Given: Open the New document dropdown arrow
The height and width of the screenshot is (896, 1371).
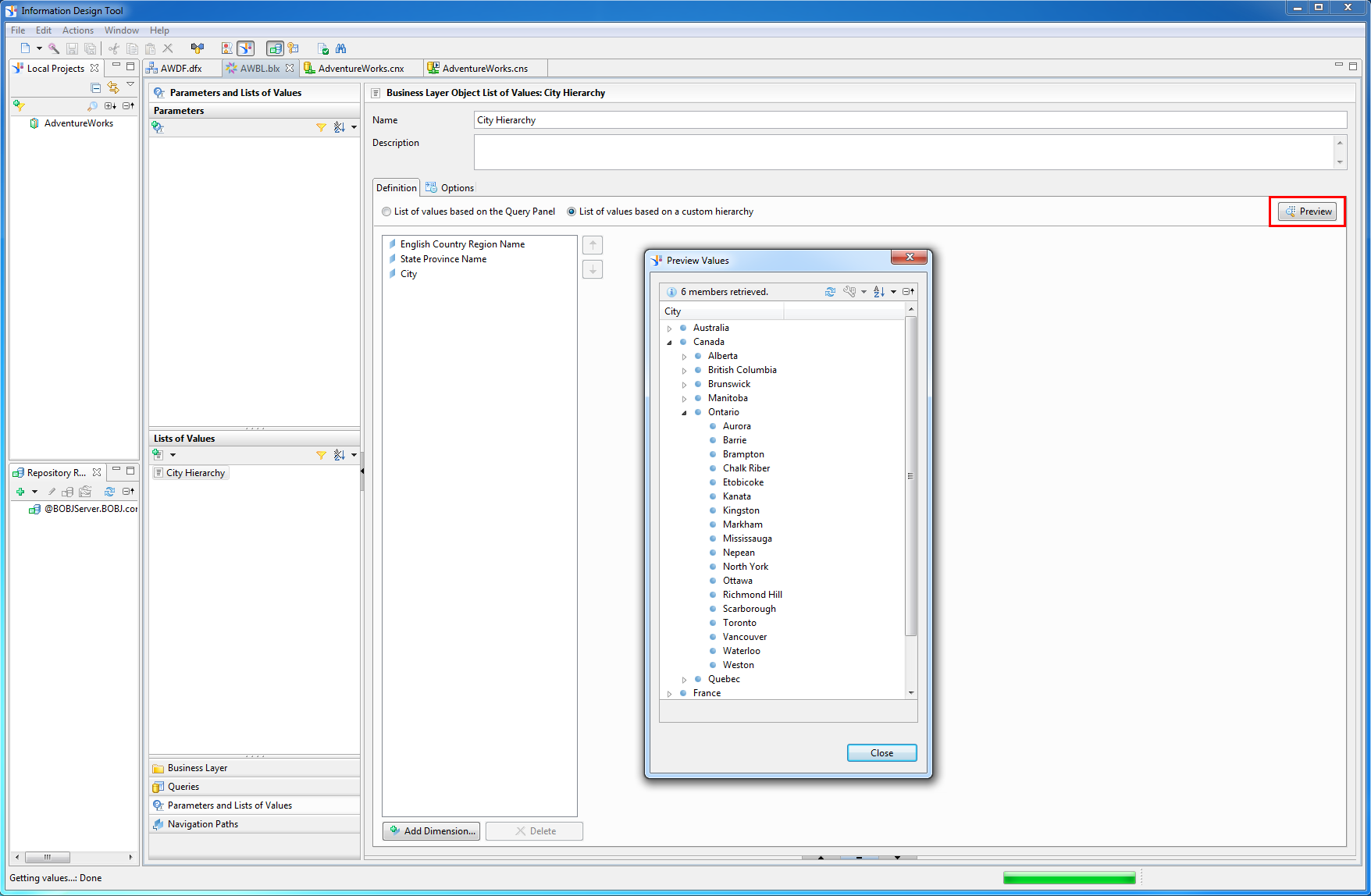Looking at the screenshot, I should 39,48.
